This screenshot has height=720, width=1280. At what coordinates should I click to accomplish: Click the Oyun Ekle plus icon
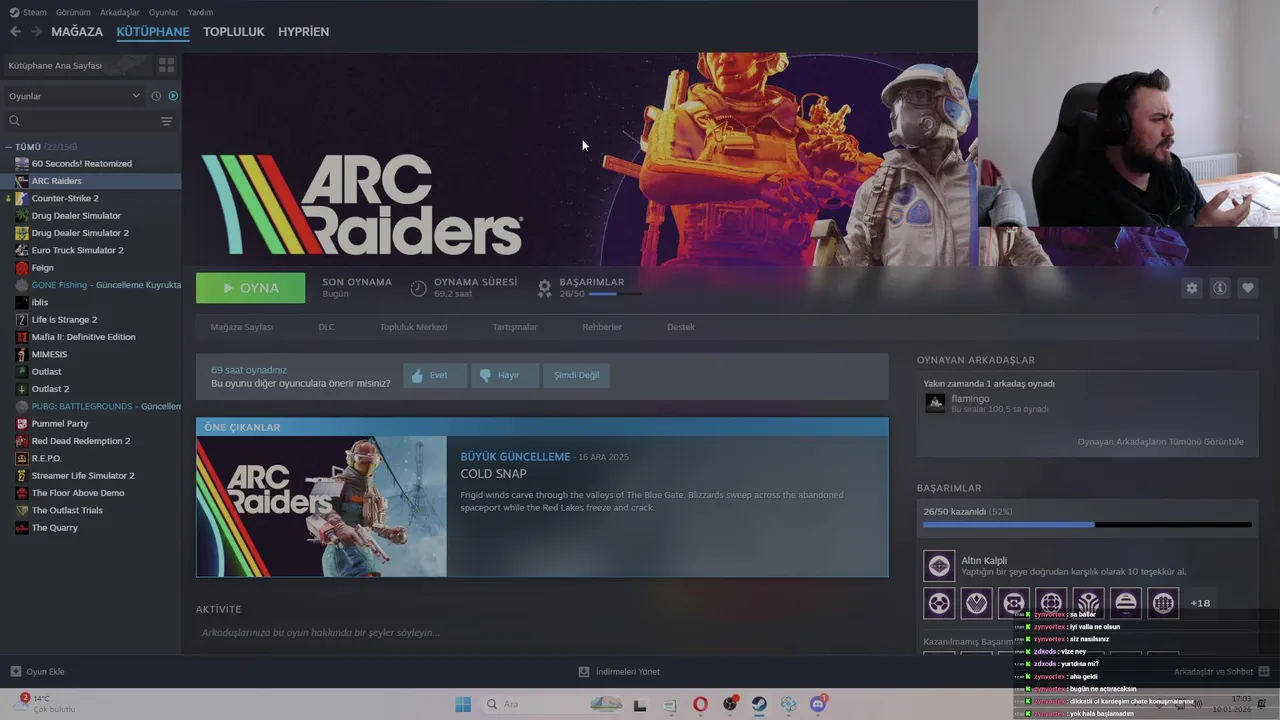click(15, 672)
